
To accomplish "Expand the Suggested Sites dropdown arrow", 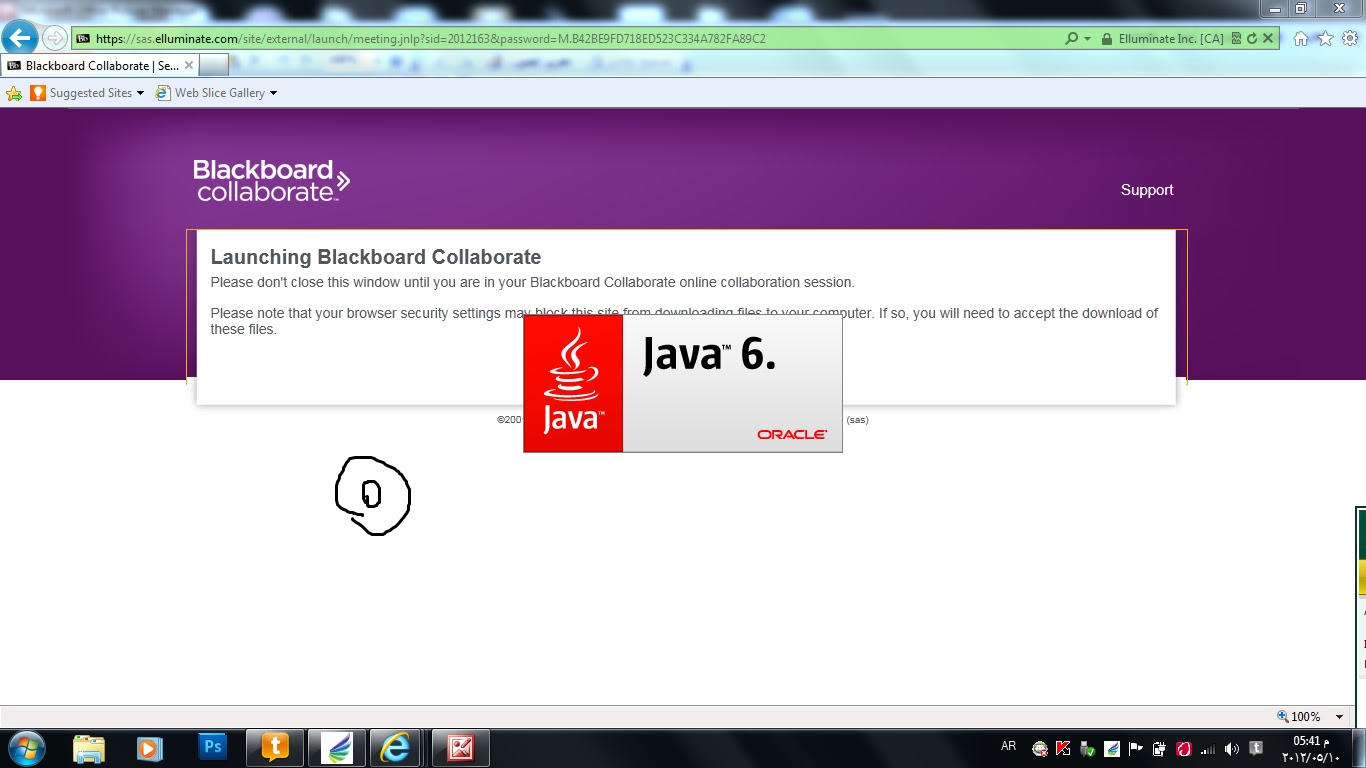I will tap(140, 93).
